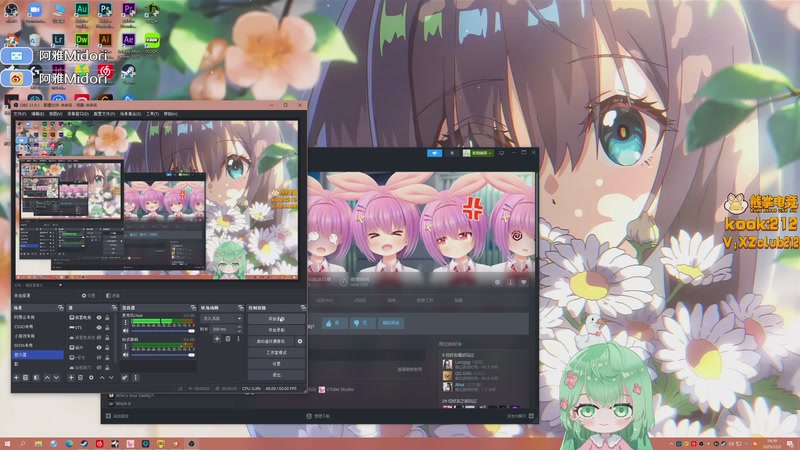Screen dimensions: 800x450
Task: Pop out the scenes dock panel
Action: point(61,308)
